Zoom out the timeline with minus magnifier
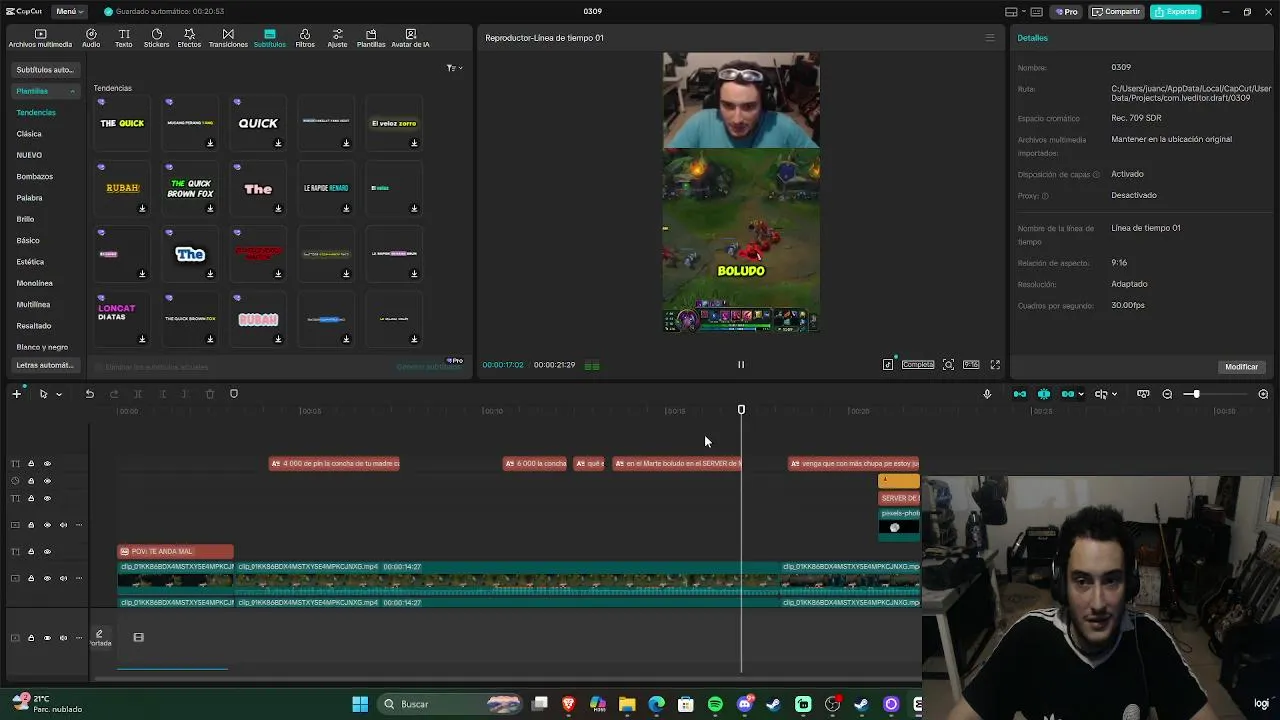Viewport: 1280px width, 720px height. pos(1167,394)
